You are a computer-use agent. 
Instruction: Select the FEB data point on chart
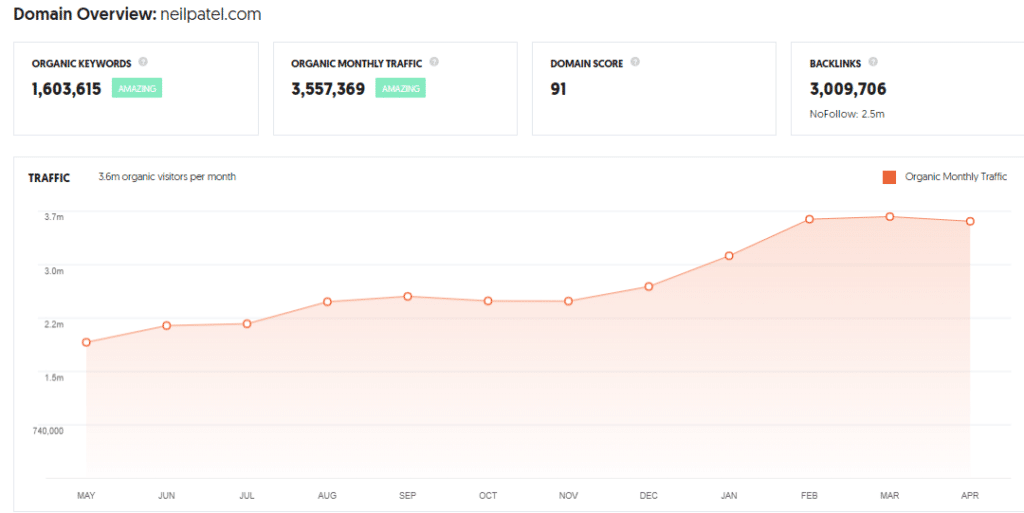[x=809, y=219]
